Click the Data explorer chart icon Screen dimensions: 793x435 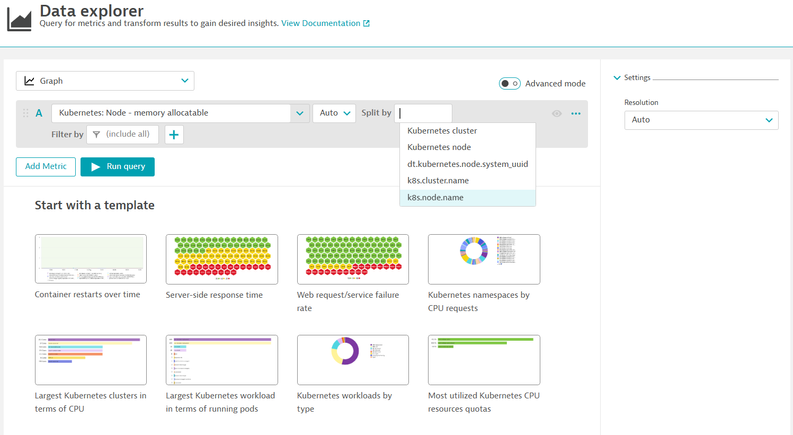[19, 18]
